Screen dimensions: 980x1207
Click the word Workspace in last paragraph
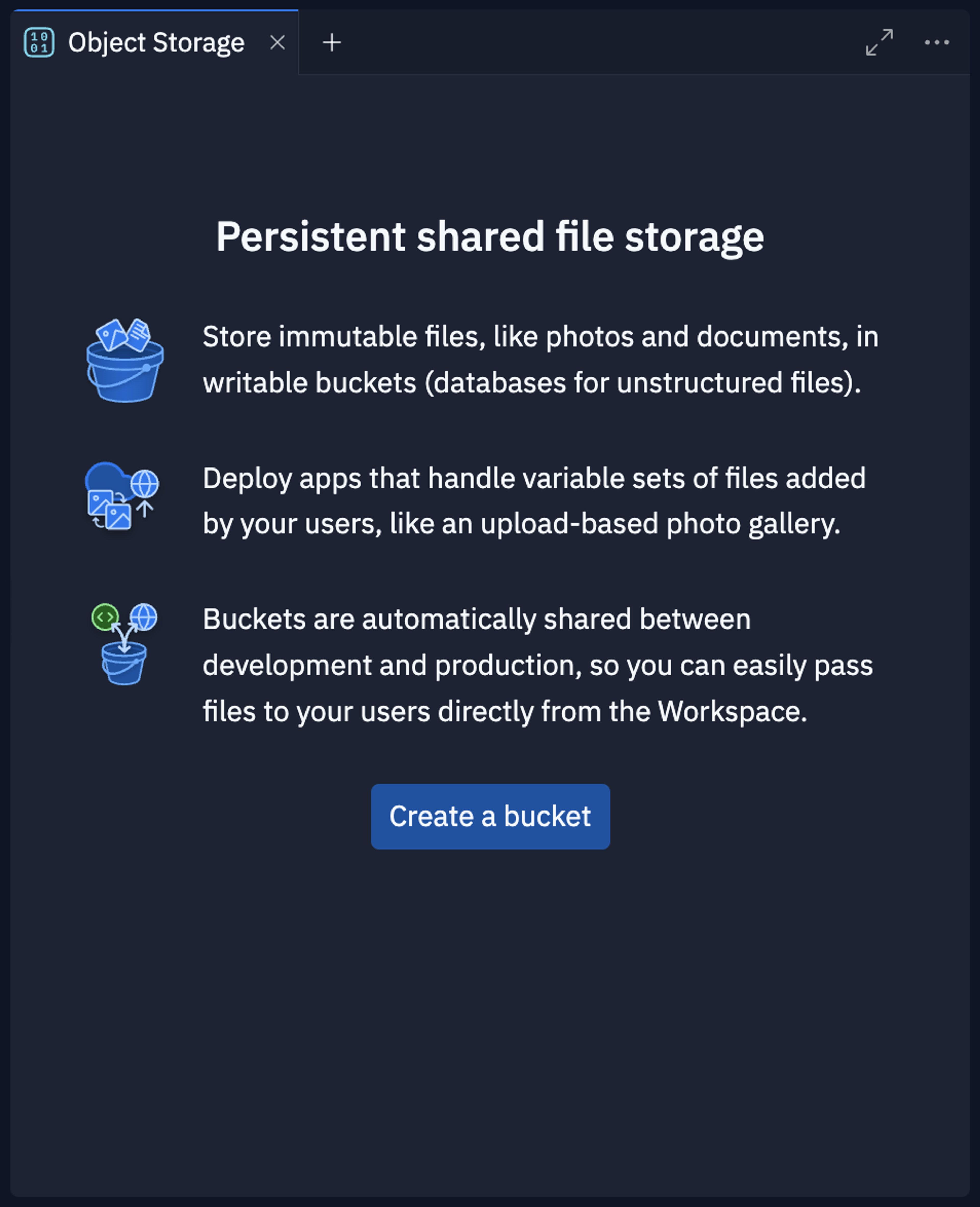coord(733,711)
